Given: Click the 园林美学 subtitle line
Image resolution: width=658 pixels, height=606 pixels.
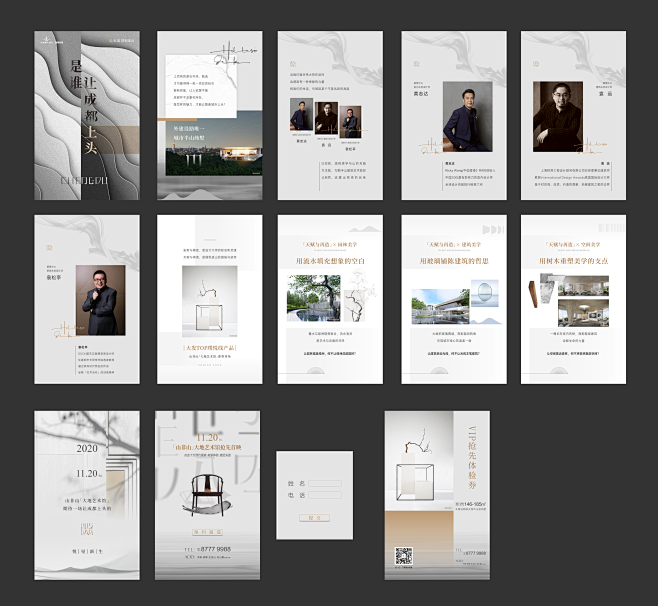Looking at the screenshot, I should point(330,244).
